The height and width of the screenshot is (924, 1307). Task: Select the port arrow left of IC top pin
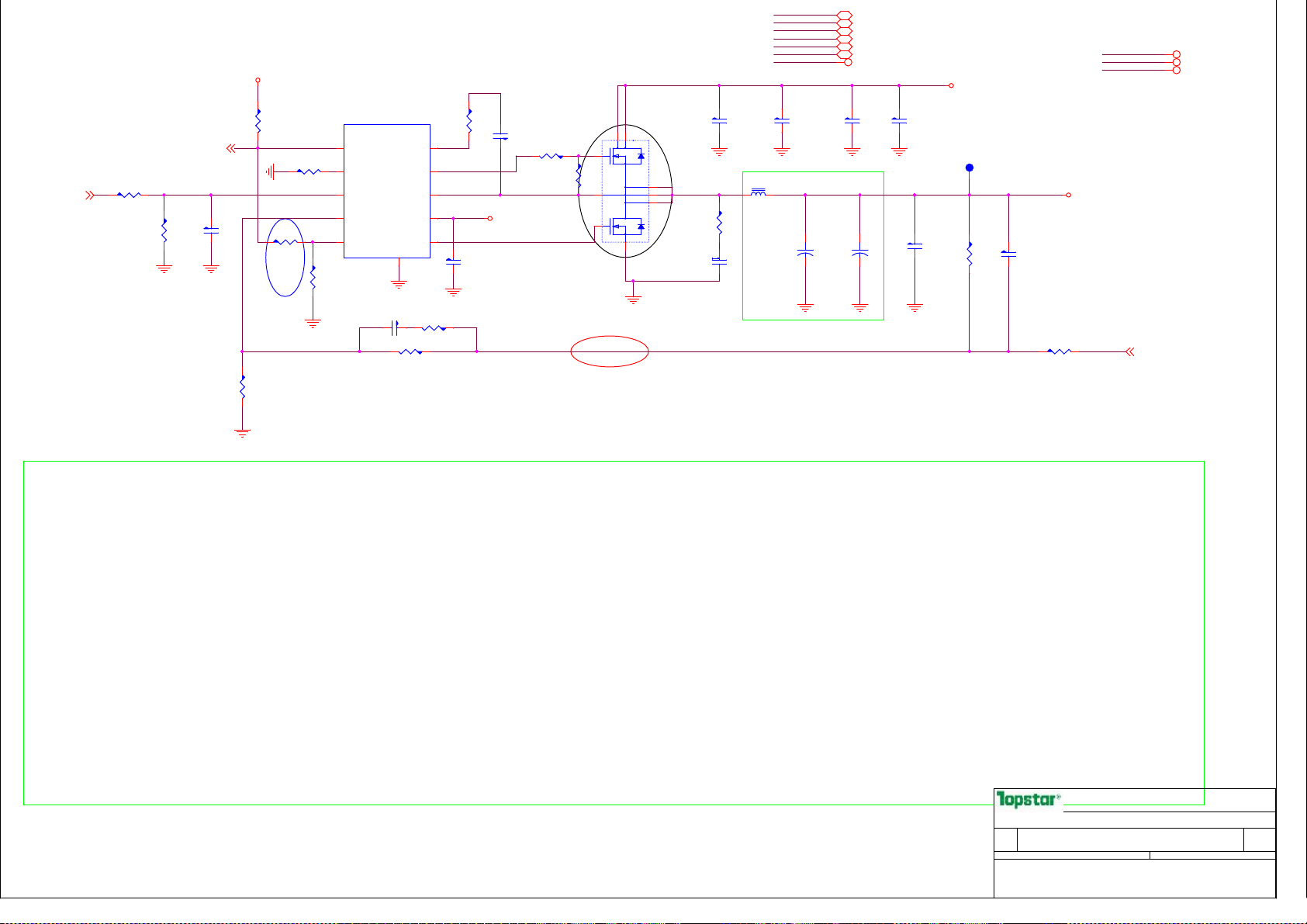[230, 148]
